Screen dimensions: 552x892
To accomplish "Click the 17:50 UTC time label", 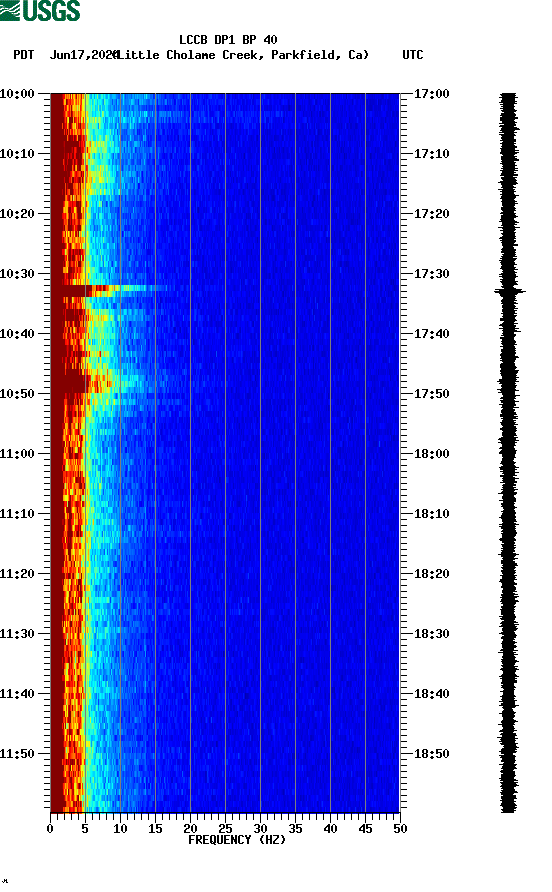I will pos(431,394).
